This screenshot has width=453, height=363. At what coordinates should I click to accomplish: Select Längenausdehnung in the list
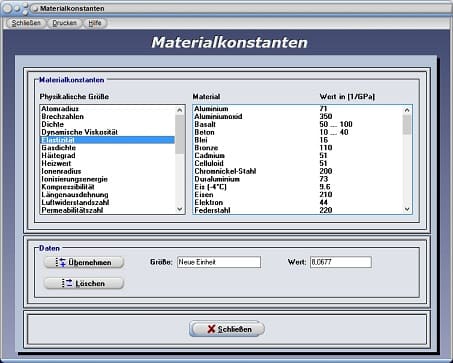point(107,195)
